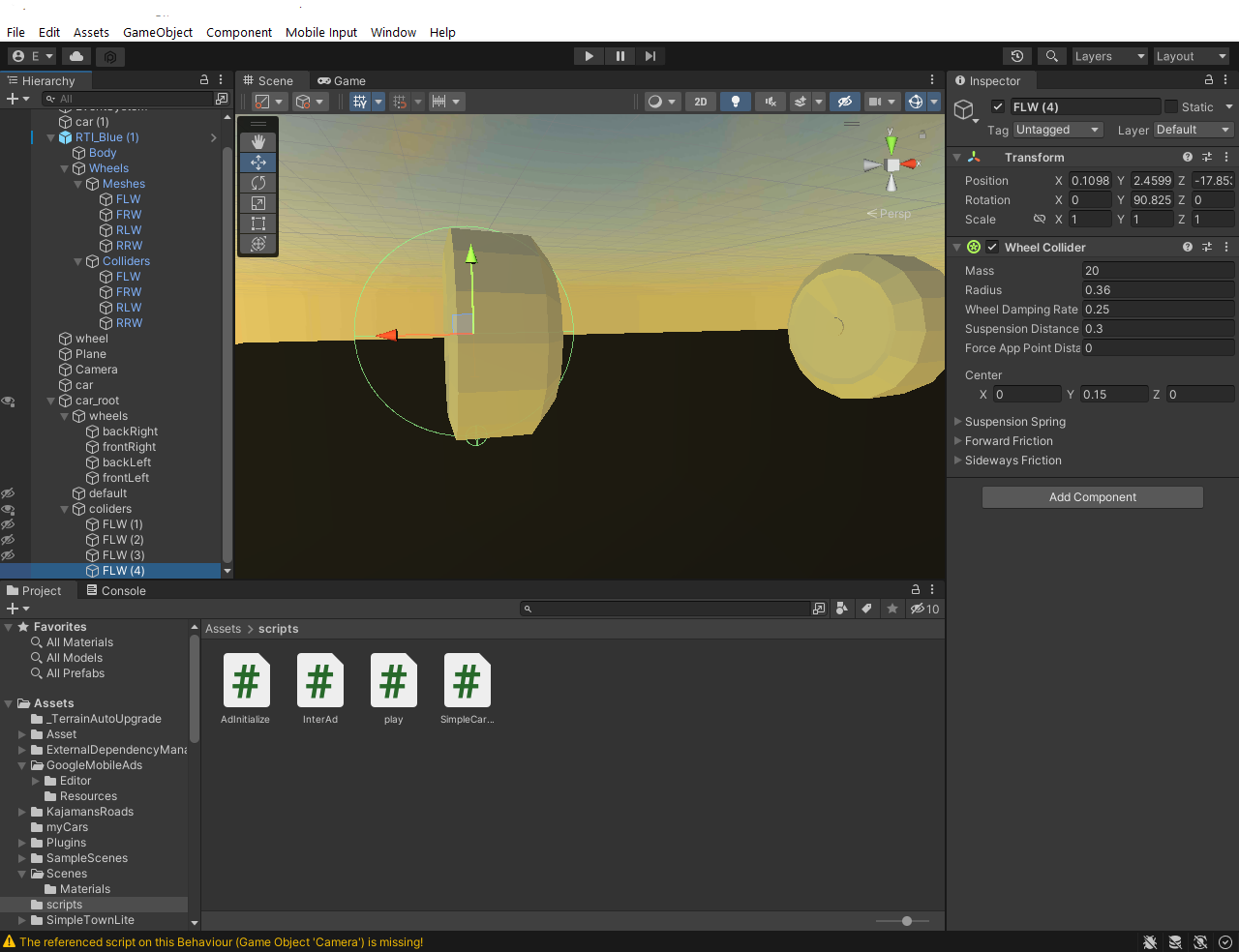Open the Component menu

click(x=239, y=32)
